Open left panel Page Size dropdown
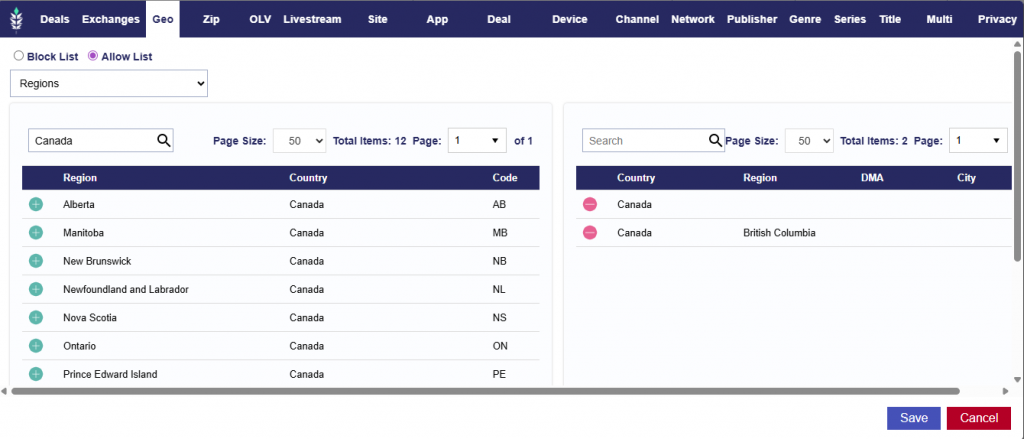This screenshot has width=1024, height=439. 299,141
